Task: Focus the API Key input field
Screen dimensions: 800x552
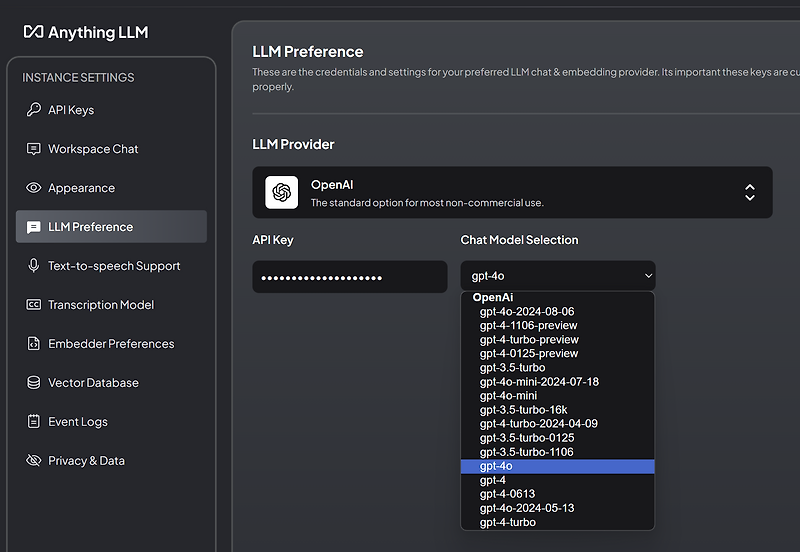Action: (x=349, y=277)
